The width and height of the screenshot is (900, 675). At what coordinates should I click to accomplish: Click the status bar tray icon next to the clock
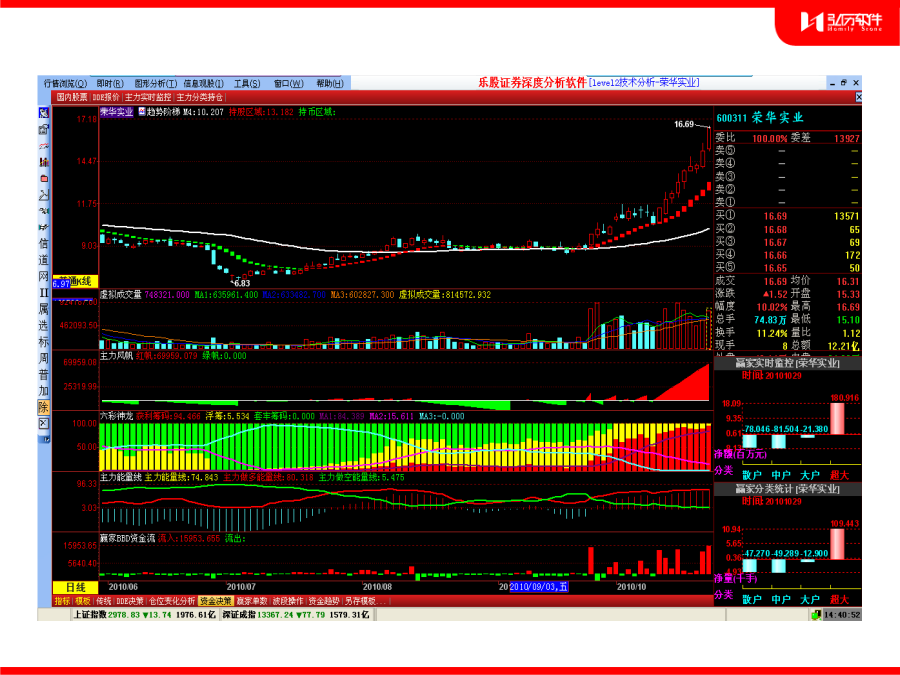pyautogui.click(x=816, y=615)
